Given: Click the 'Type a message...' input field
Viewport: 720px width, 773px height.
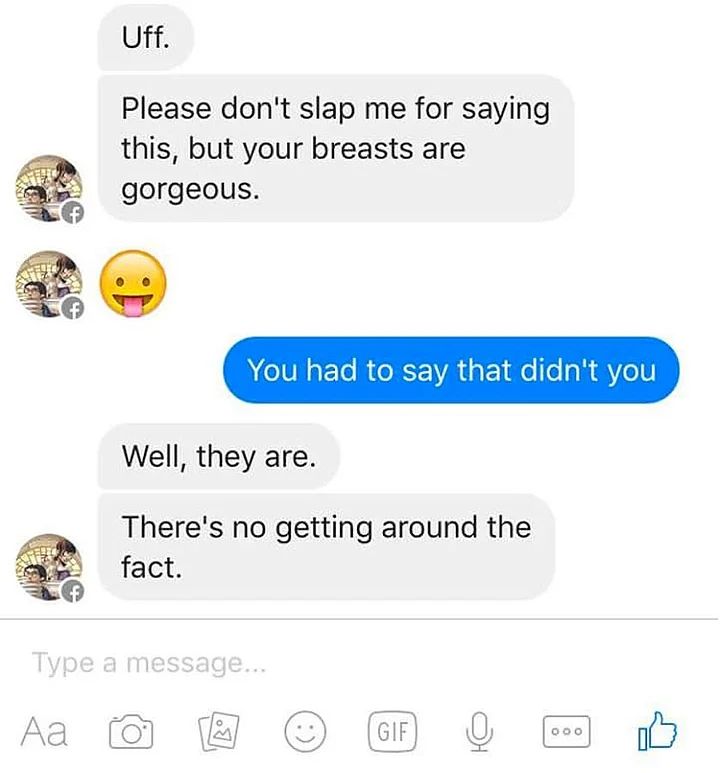Looking at the screenshot, I should point(359,663).
